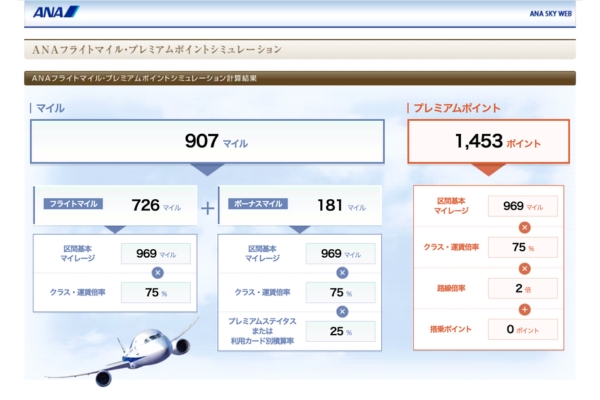Click the multiply icon above premium 路線倍率 row
600x400 pixels.
[x=524, y=268]
